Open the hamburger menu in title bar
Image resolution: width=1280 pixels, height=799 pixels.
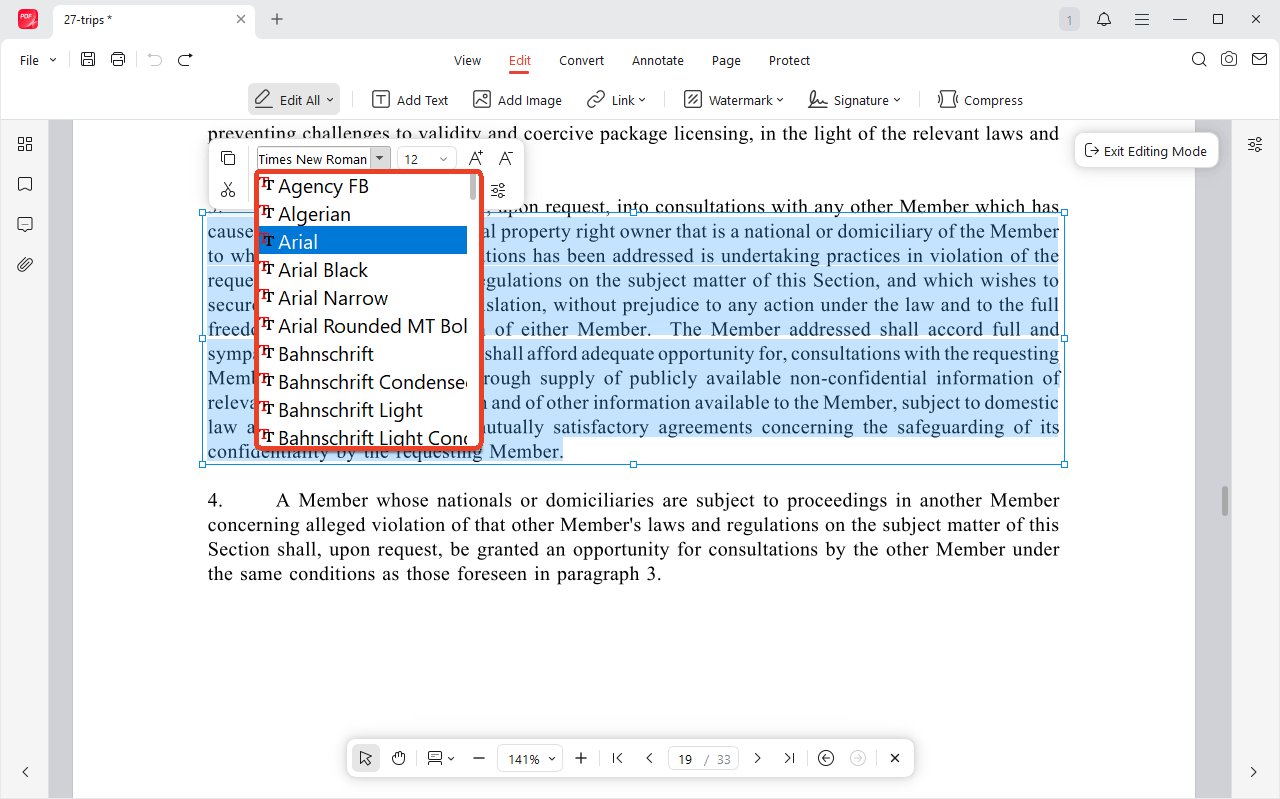(x=1141, y=19)
